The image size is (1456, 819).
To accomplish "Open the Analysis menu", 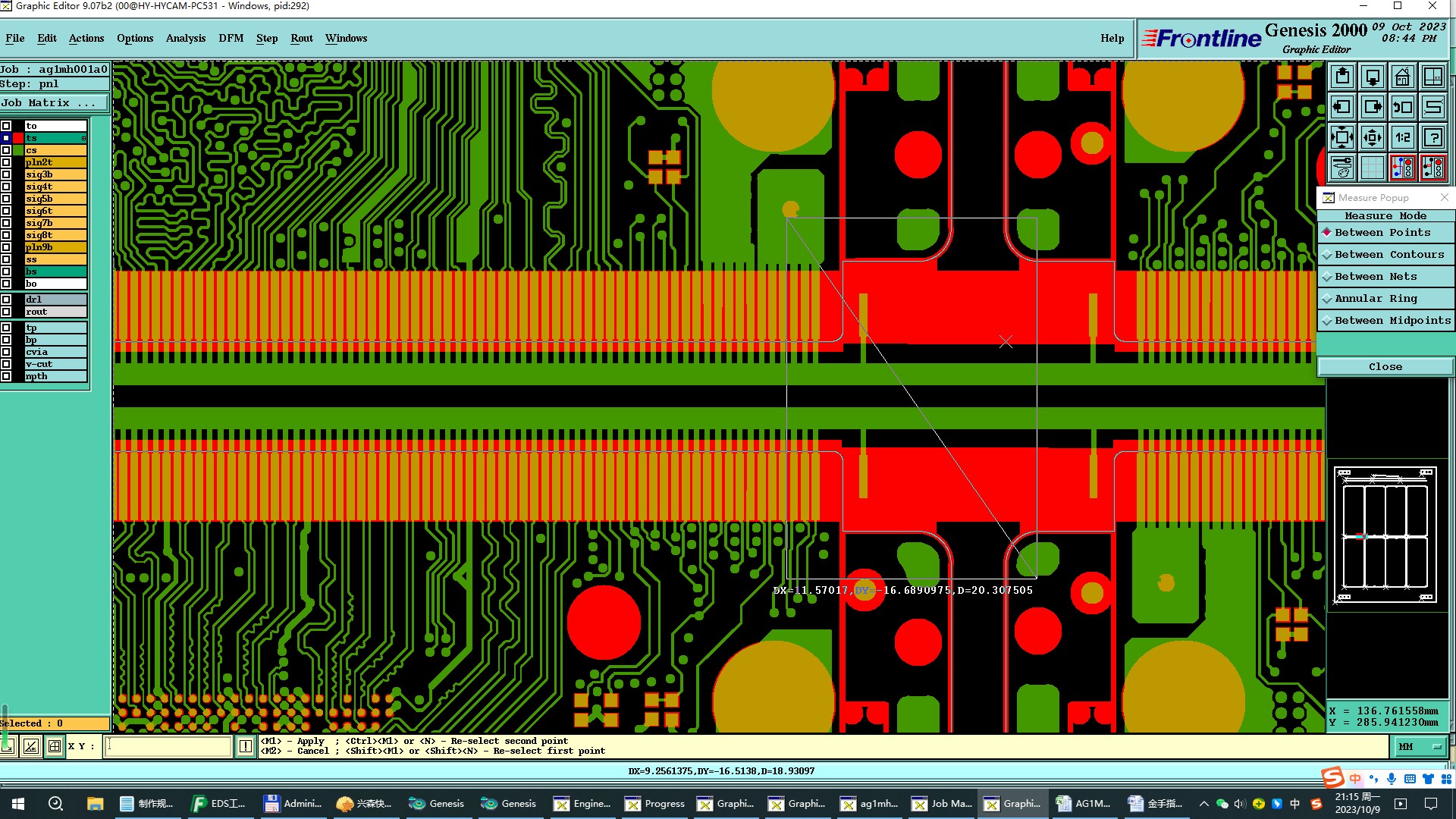I will pos(185,38).
